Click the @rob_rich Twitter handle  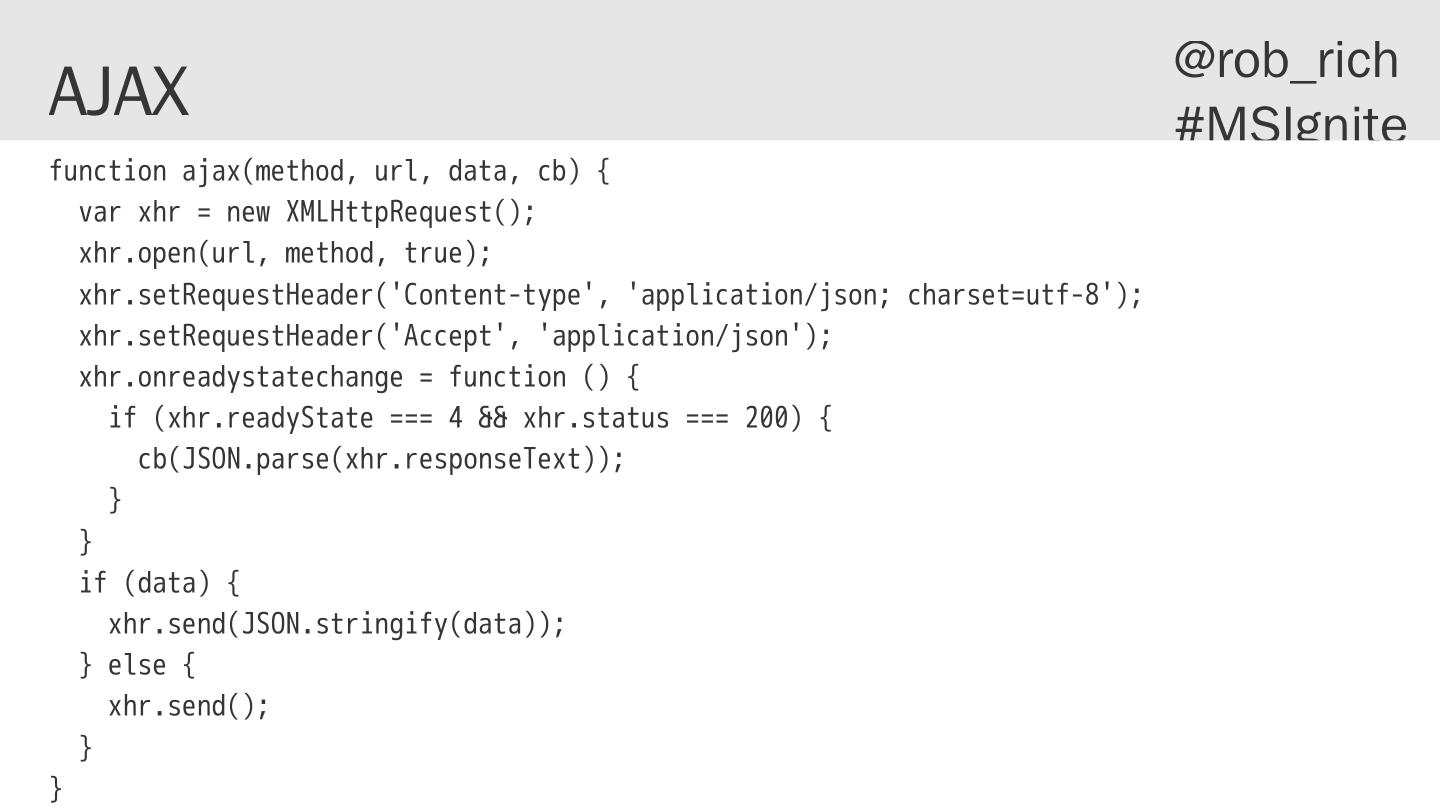click(1286, 60)
